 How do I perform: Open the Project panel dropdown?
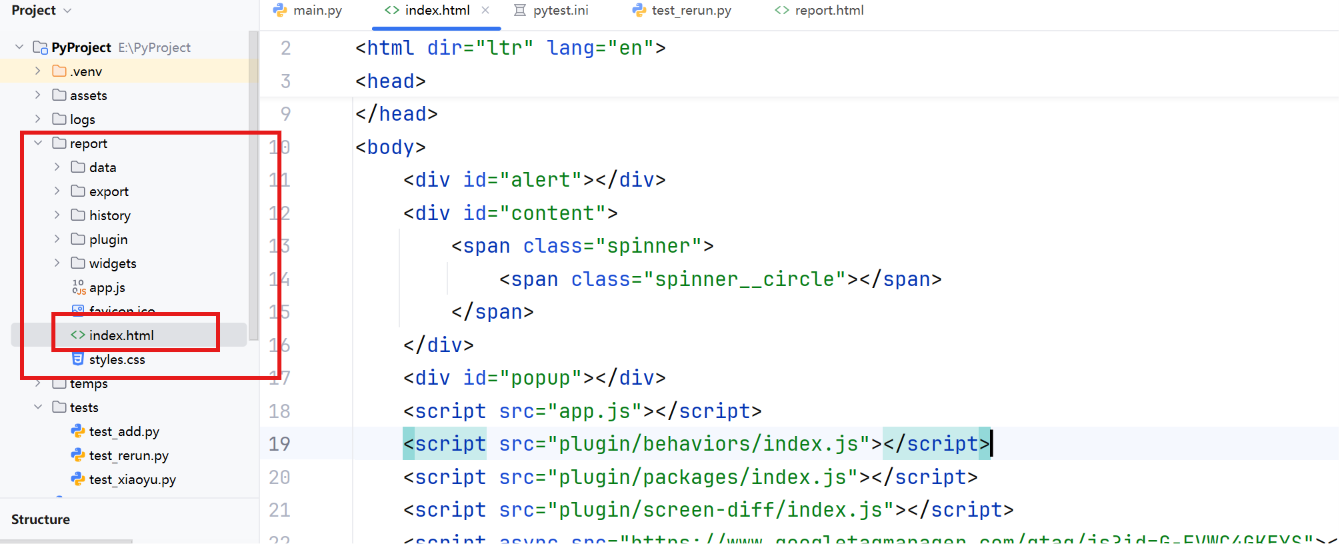(67, 11)
